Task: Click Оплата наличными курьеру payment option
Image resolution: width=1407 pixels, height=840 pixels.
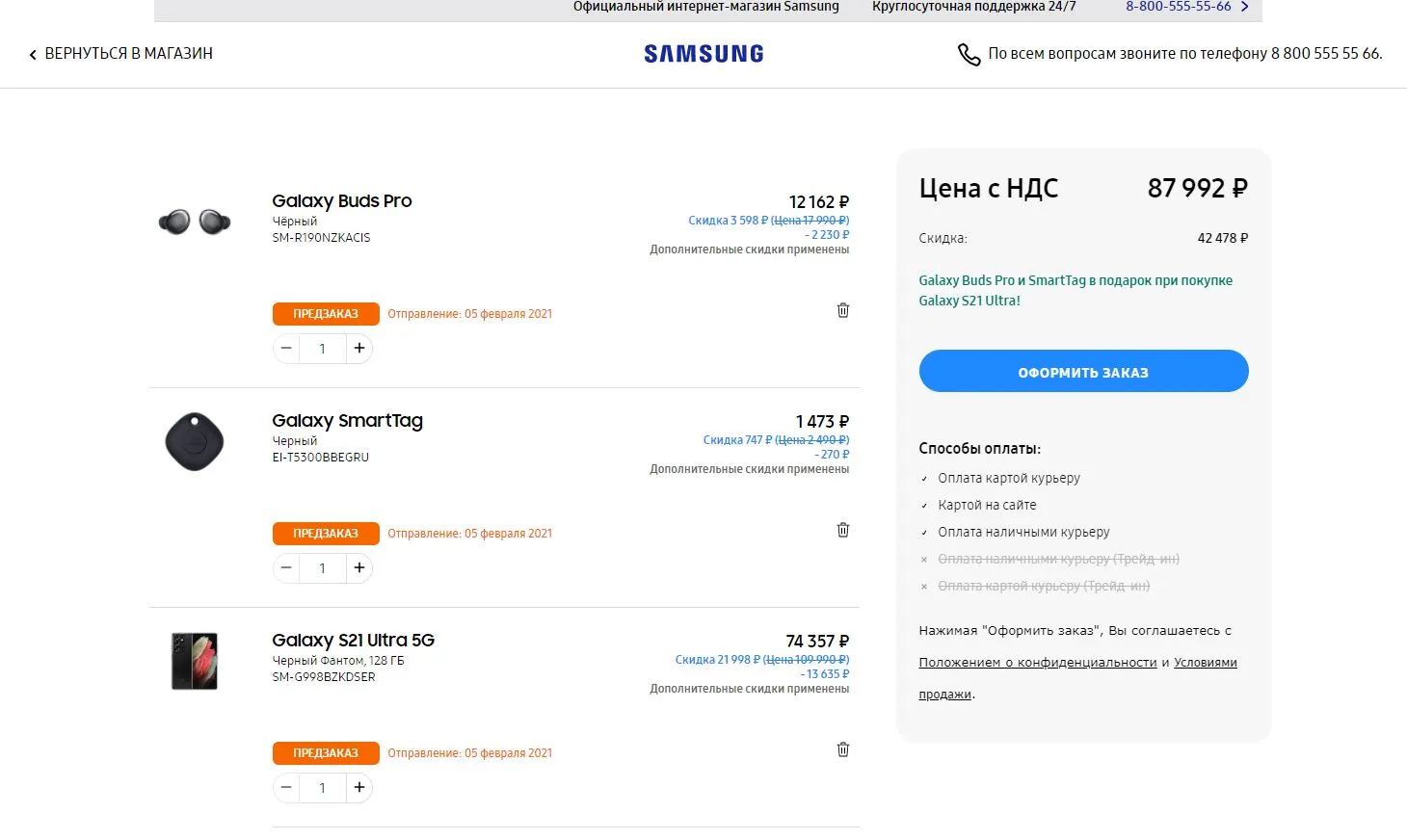Action: [1023, 532]
